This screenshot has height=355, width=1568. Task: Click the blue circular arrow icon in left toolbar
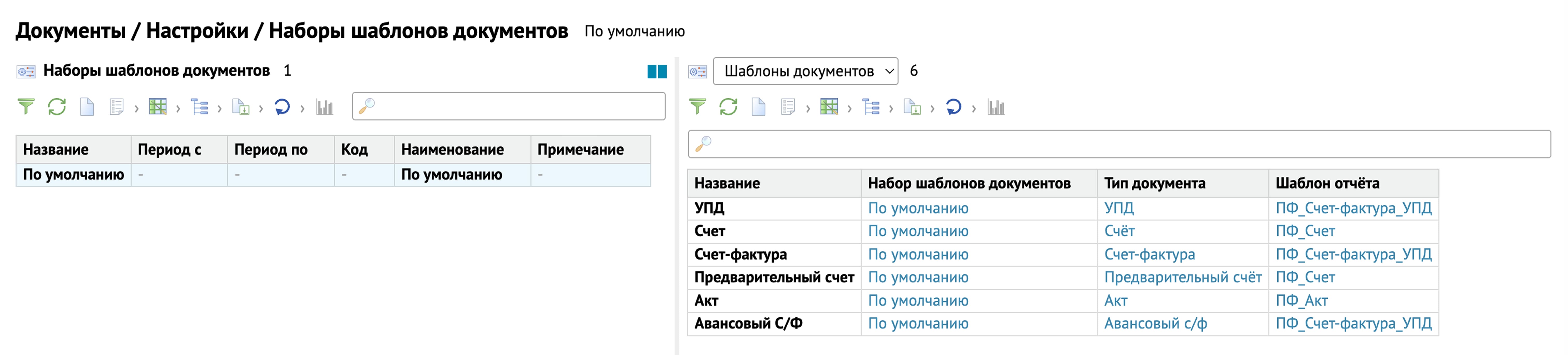point(282,107)
